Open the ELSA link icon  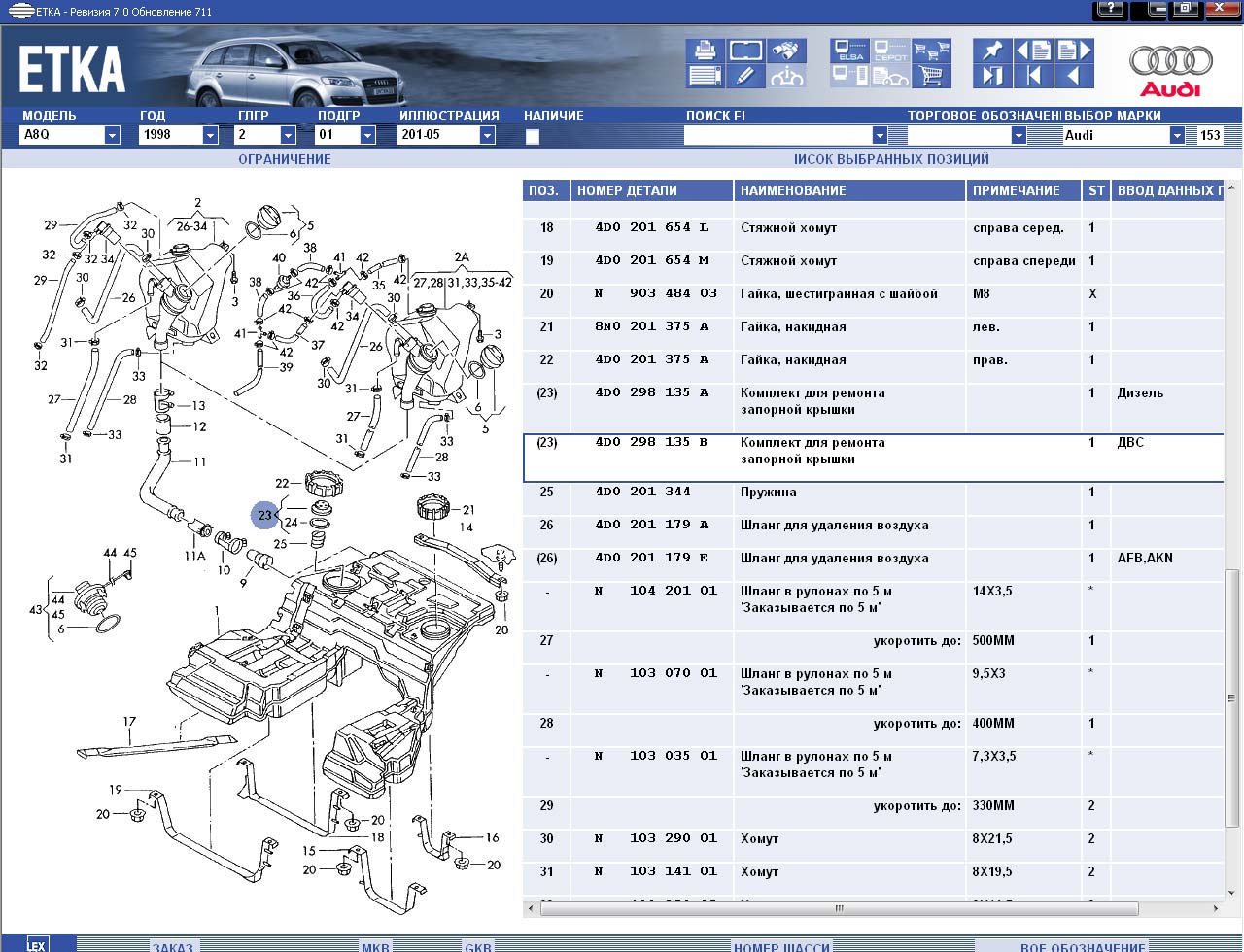click(849, 51)
